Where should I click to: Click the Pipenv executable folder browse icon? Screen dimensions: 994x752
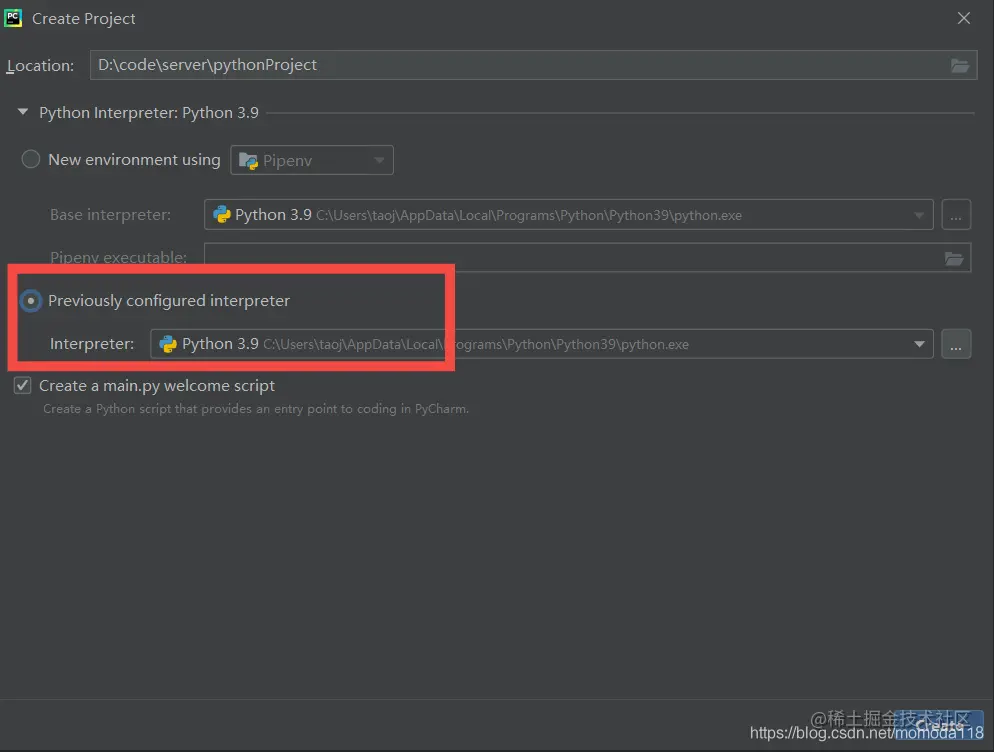pyautogui.click(x=954, y=258)
